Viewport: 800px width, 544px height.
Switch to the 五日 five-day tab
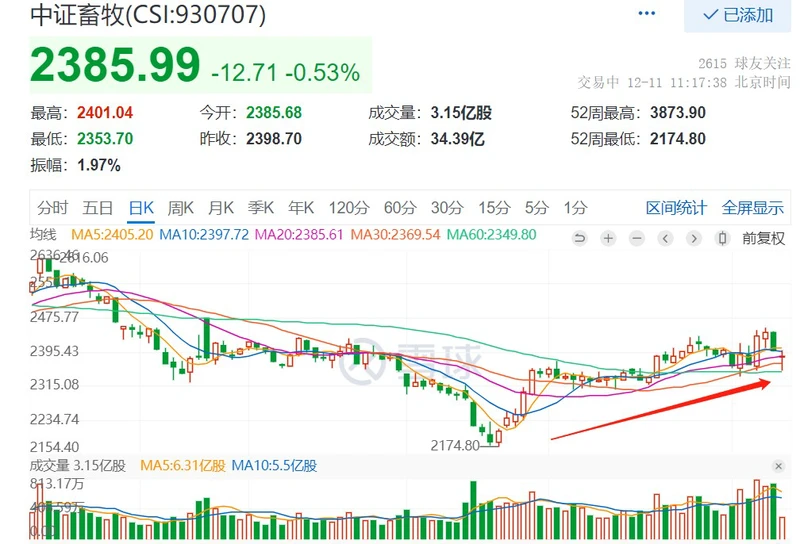(98, 208)
